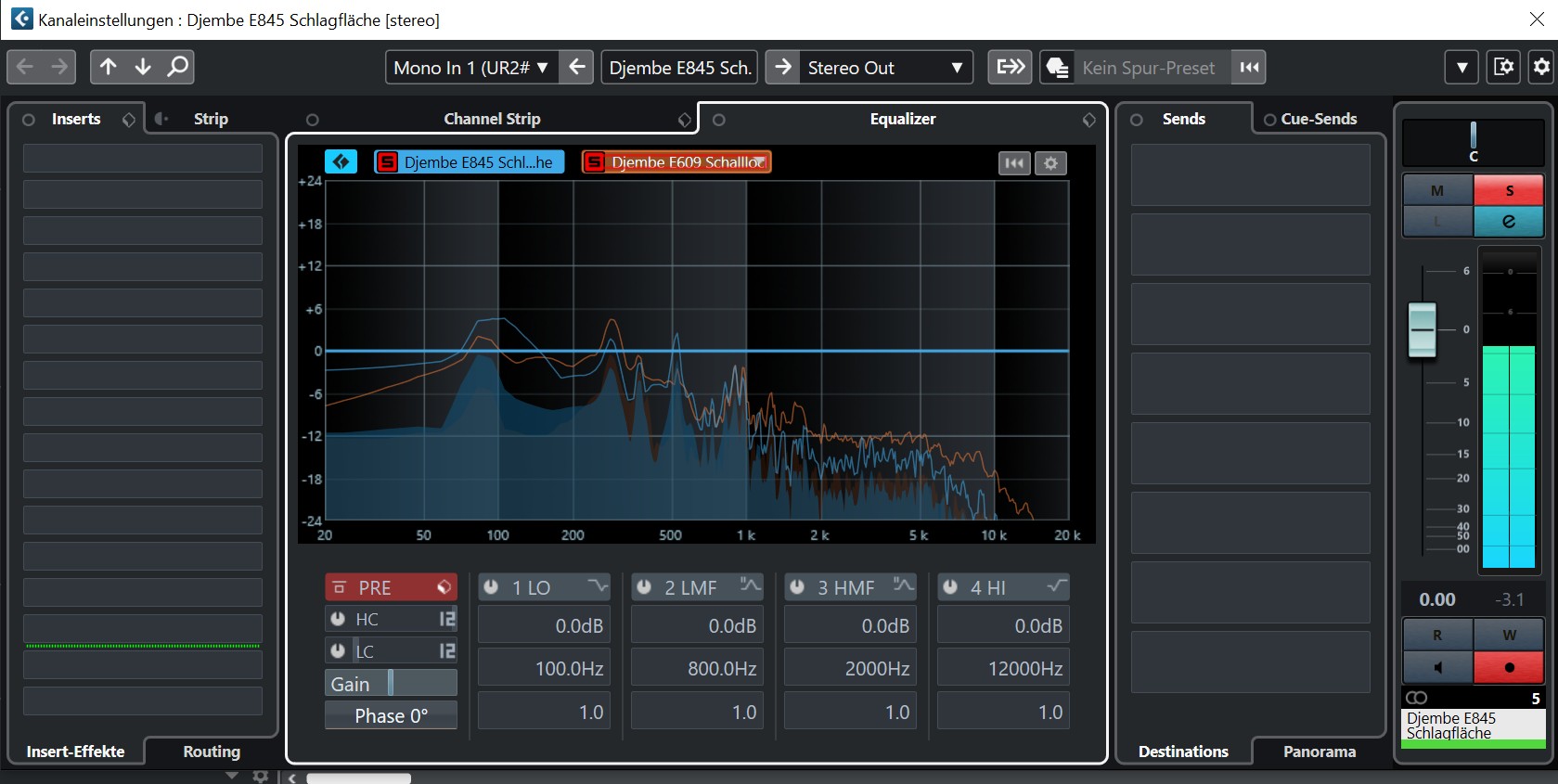Screen dimensions: 1558x784
Task: Switch to the Channel Strip tab
Action: pyautogui.click(x=492, y=119)
